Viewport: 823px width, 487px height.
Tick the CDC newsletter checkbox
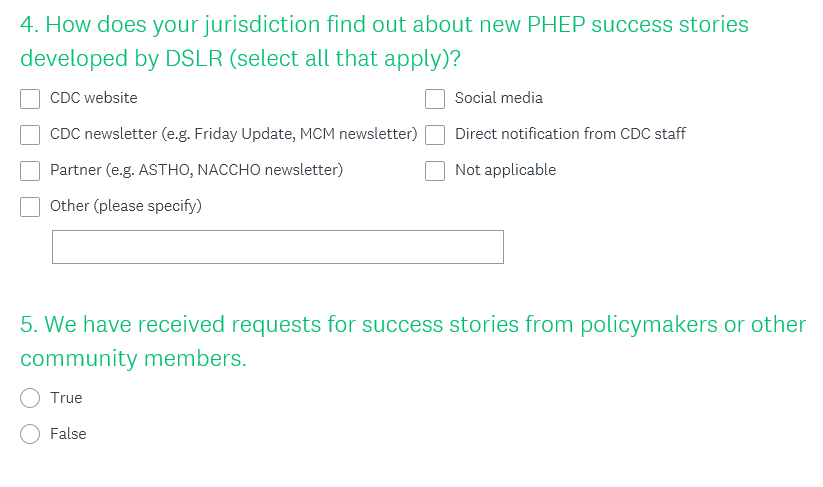tap(31, 135)
